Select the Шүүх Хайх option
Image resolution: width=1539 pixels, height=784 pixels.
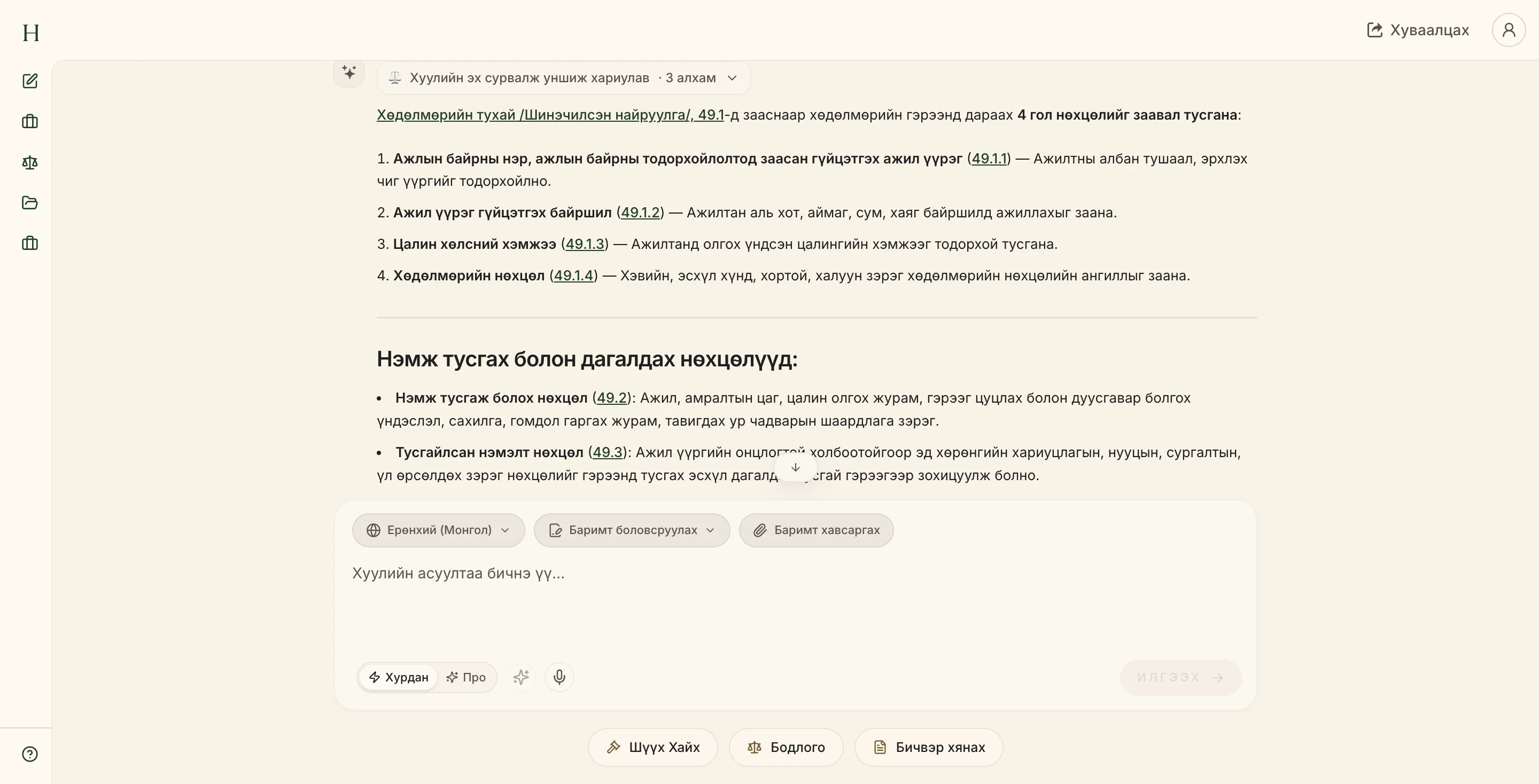652,747
